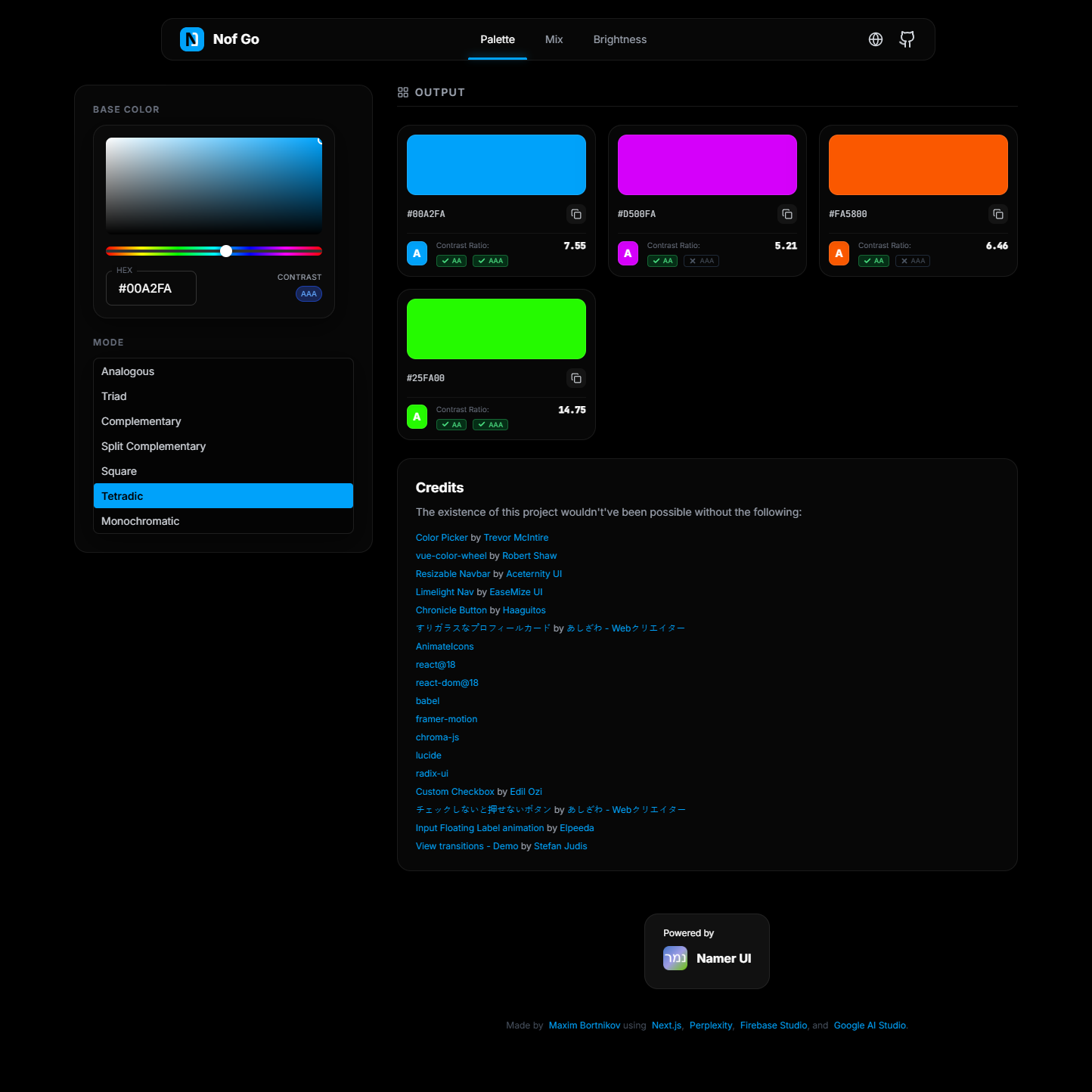Copy the #D500FA hex code icon
Image resolution: width=1092 pixels, height=1092 pixels.
point(786,214)
